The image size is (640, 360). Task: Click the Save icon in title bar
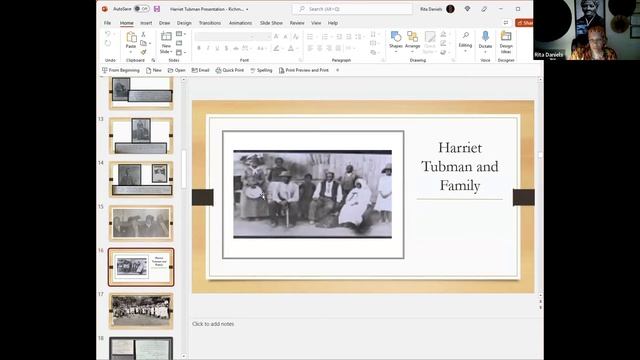click(157, 9)
